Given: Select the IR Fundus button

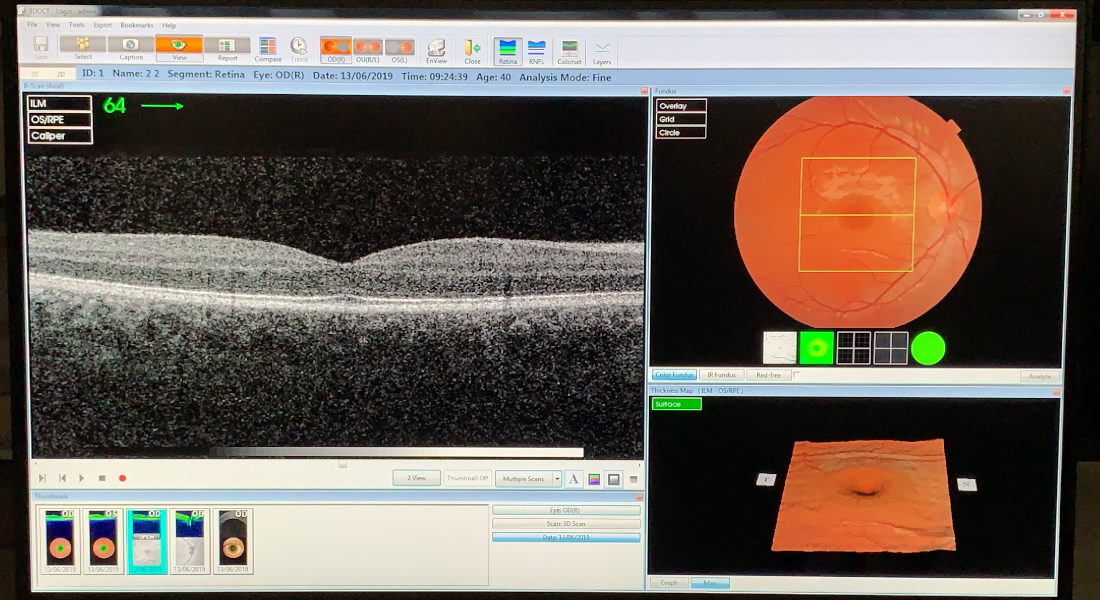Looking at the screenshot, I should tap(721, 375).
